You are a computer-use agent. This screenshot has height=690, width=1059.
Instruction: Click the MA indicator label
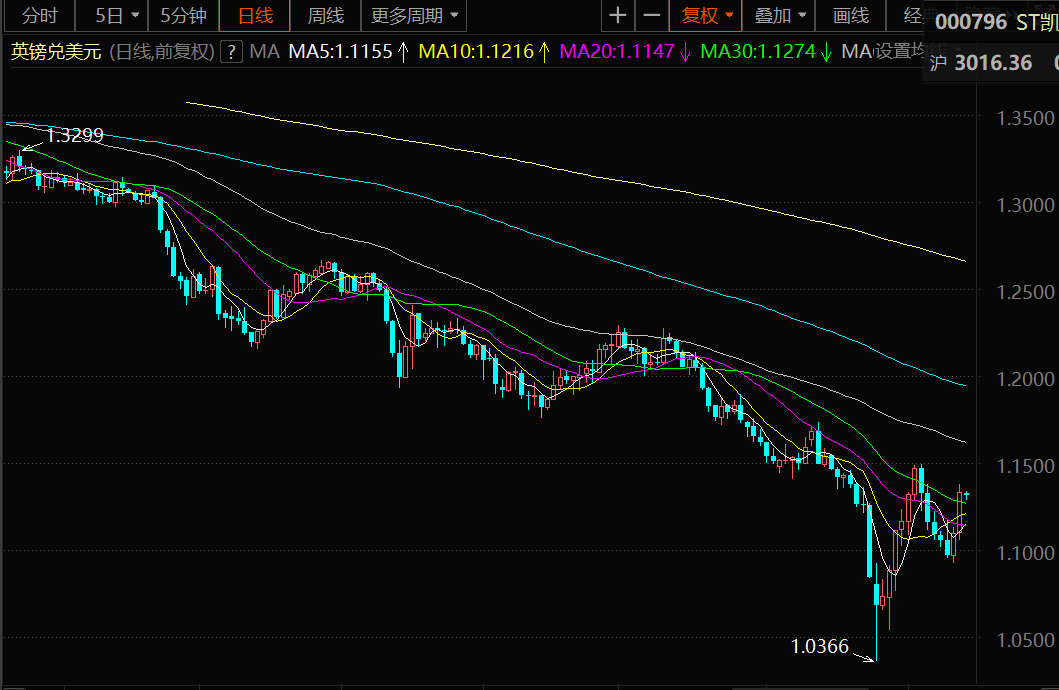(x=264, y=51)
